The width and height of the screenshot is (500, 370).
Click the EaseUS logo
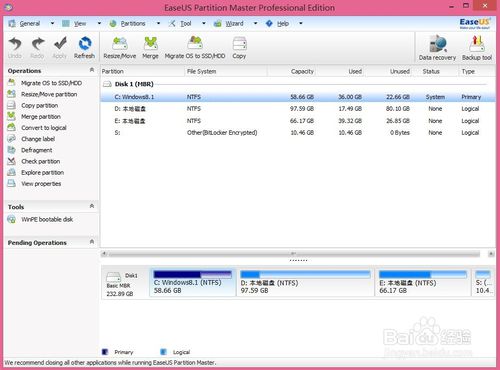click(x=475, y=23)
